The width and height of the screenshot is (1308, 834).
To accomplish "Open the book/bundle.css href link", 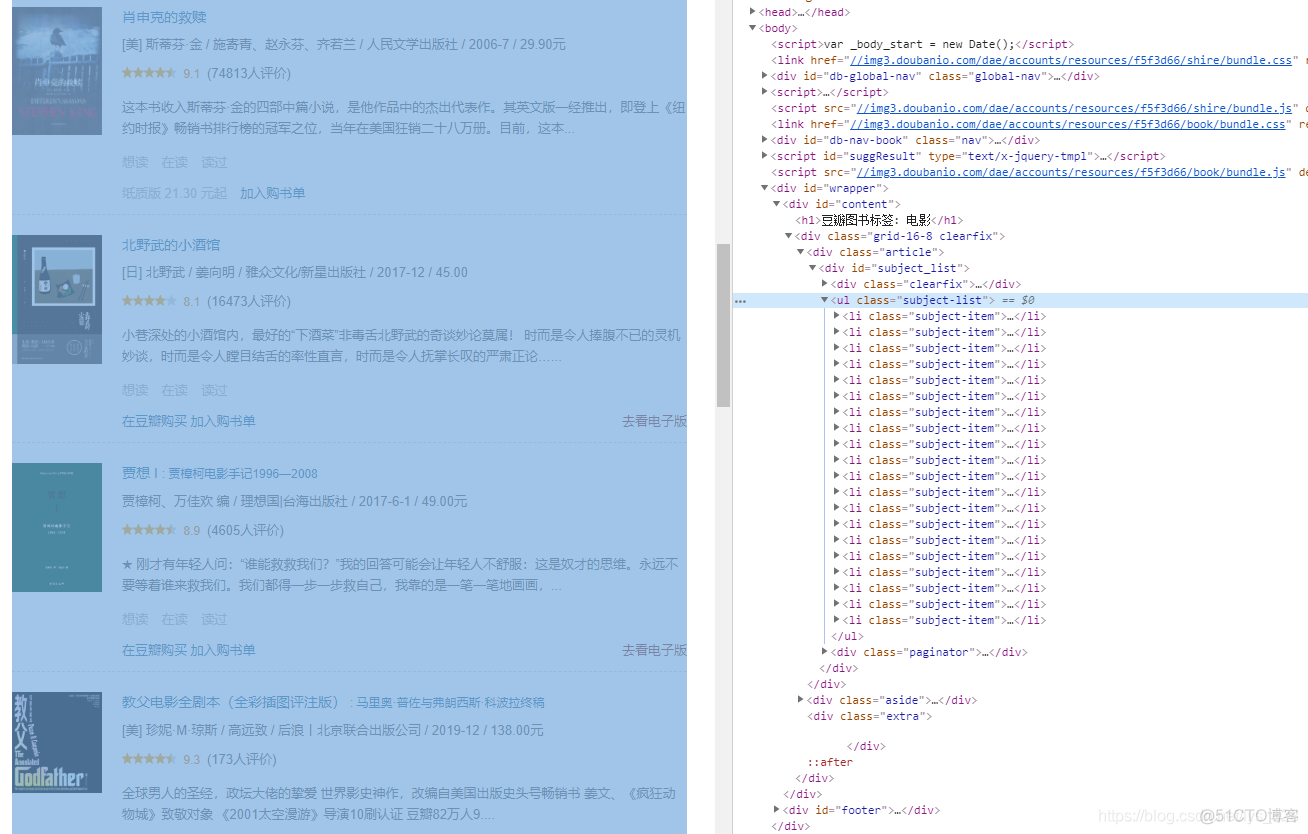I will pos(1068,124).
